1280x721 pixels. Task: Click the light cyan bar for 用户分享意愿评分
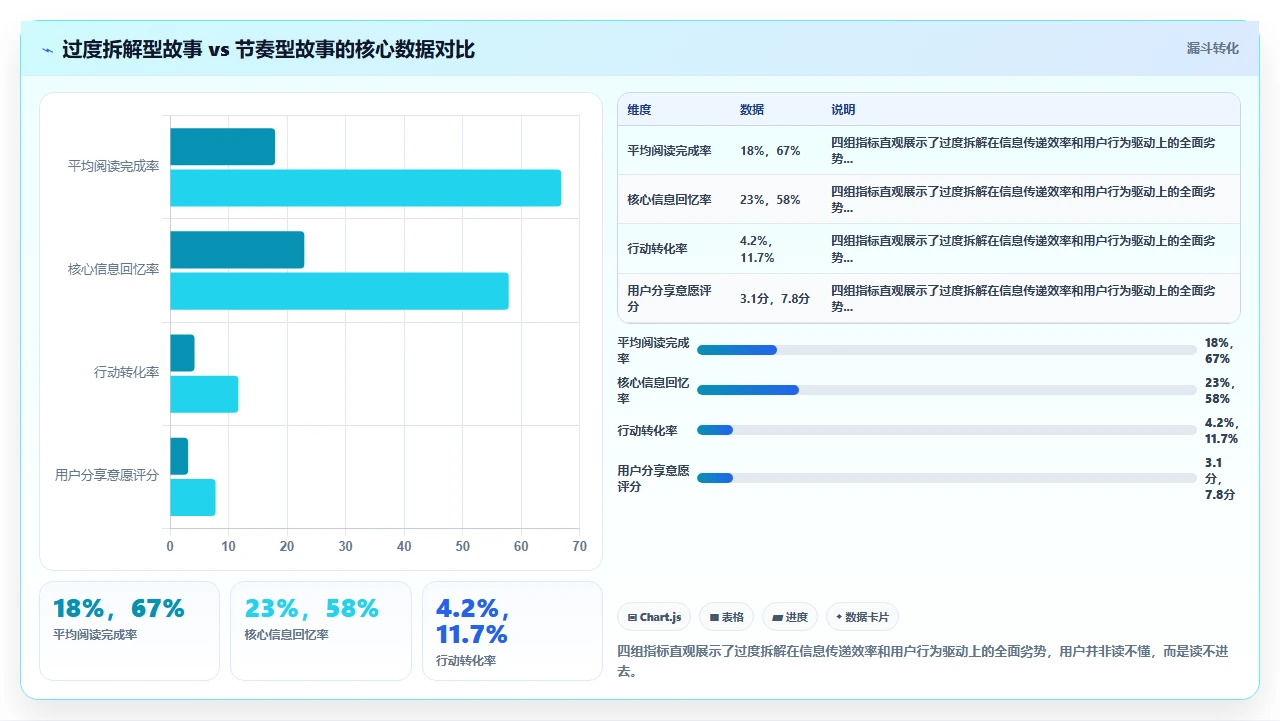pyautogui.click(x=193, y=497)
